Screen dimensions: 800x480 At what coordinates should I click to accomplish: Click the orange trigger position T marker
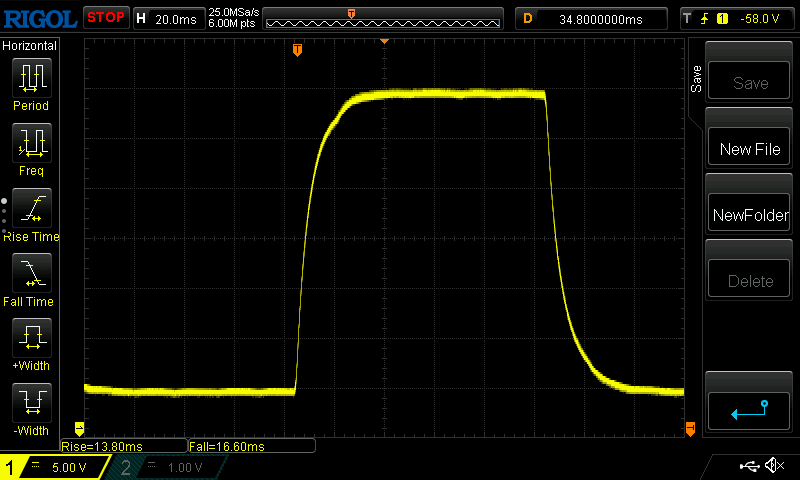297,49
